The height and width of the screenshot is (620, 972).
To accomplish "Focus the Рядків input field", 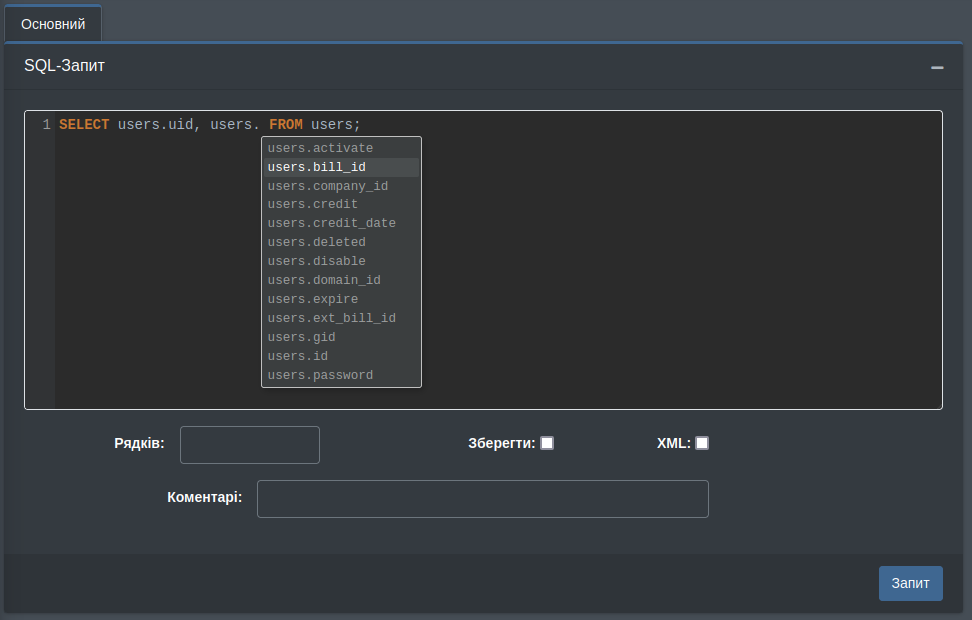I will click(x=250, y=445).
